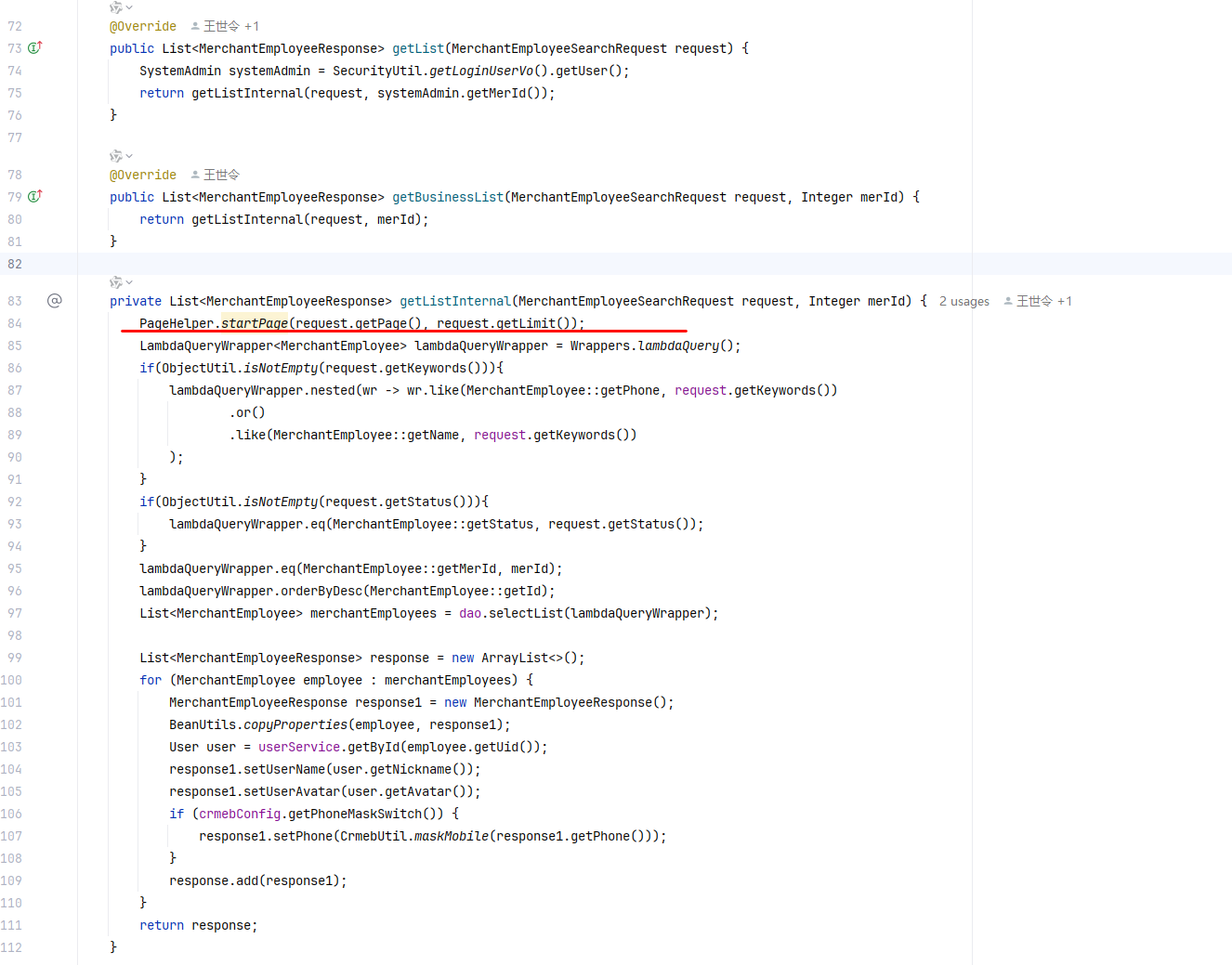Screen dimensions: 1232x965
Task: Click the .or() call on line 88
Action: [247, 412]
